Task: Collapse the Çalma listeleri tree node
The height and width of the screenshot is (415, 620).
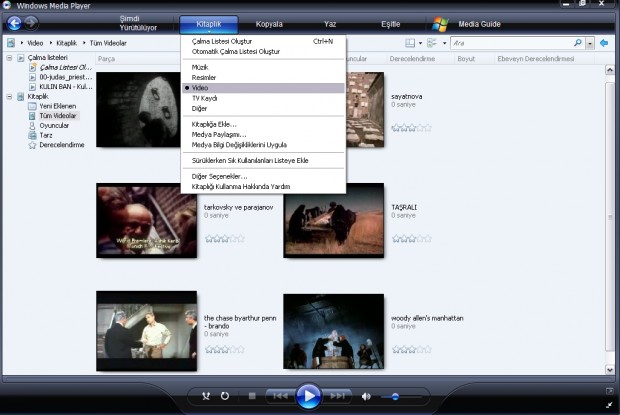Action: [x=9, y=58]
